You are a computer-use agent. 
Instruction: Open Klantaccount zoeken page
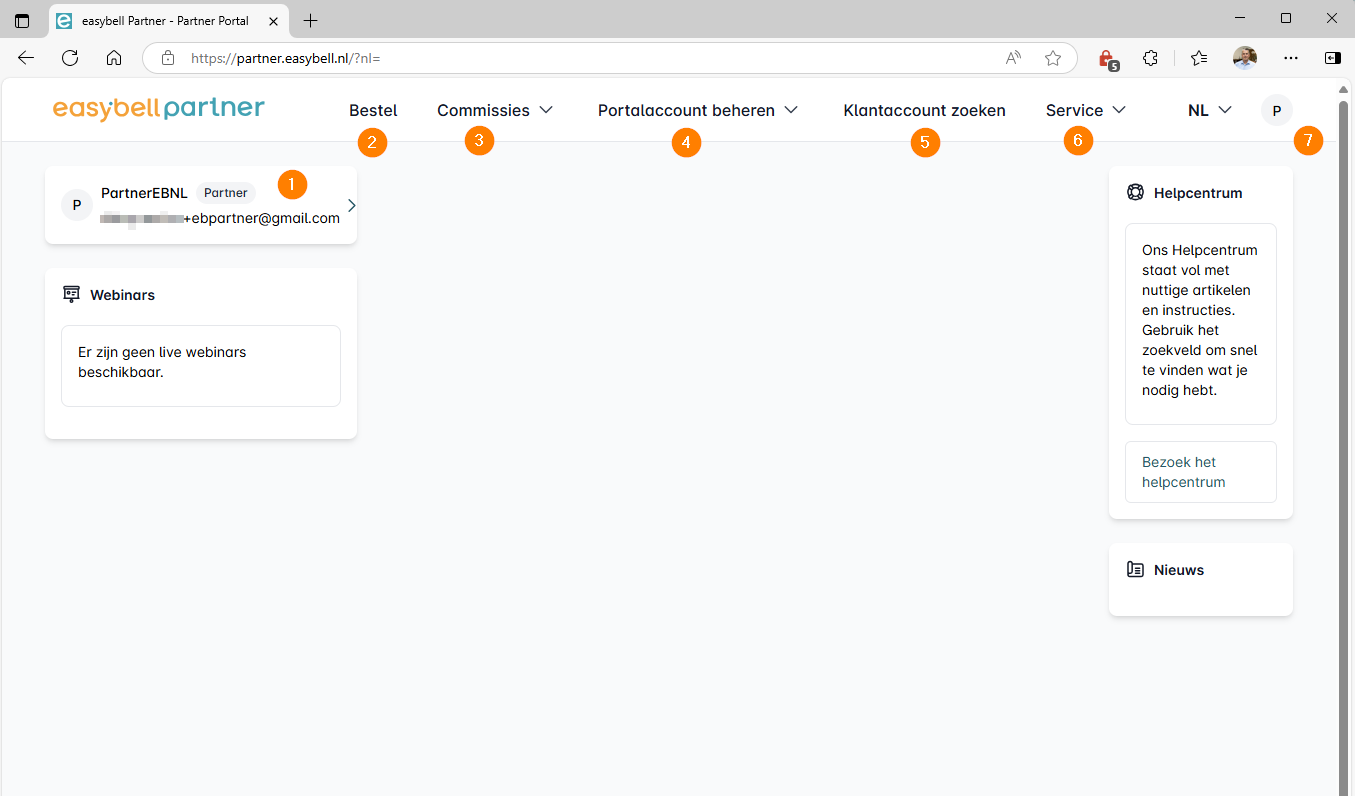924,110
